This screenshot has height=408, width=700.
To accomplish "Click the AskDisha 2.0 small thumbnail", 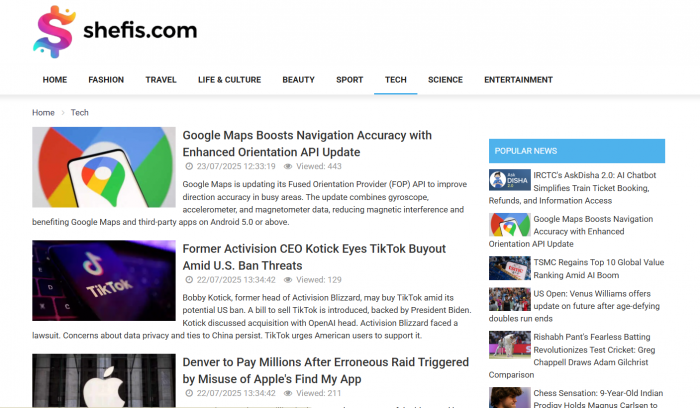I will click(x=509, y=180).
